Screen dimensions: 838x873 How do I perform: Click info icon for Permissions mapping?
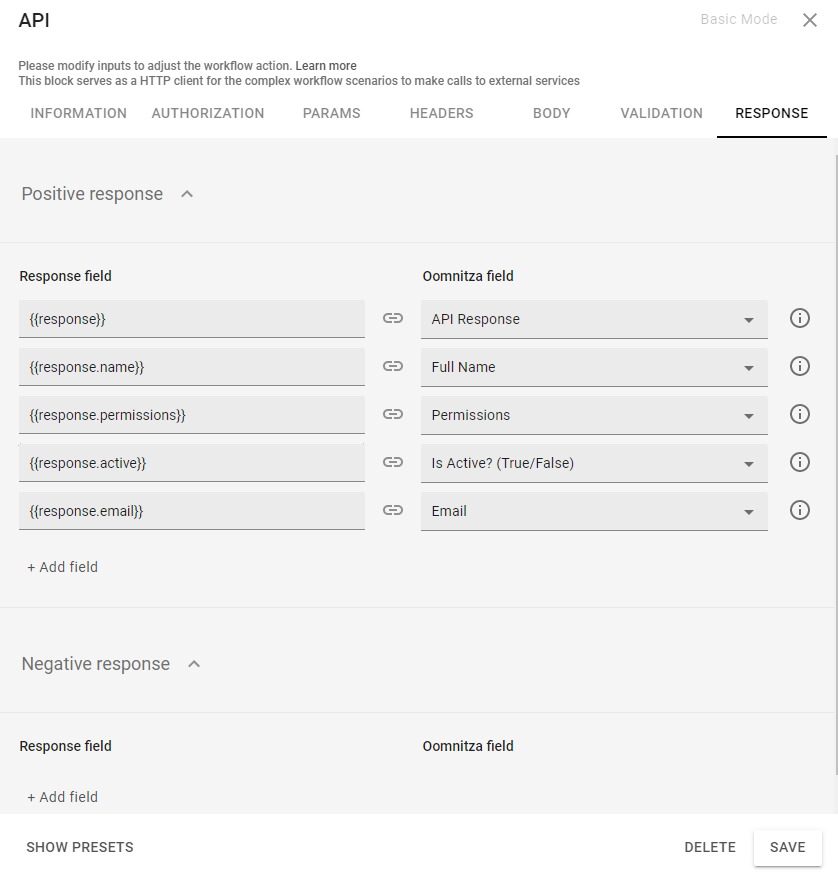click(799, 415)
